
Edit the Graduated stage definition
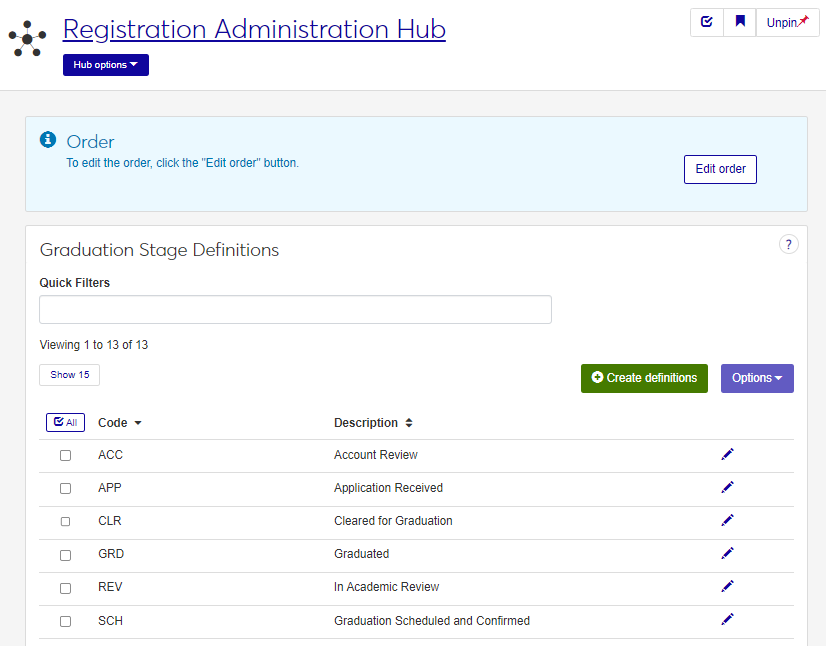[727, 553]
